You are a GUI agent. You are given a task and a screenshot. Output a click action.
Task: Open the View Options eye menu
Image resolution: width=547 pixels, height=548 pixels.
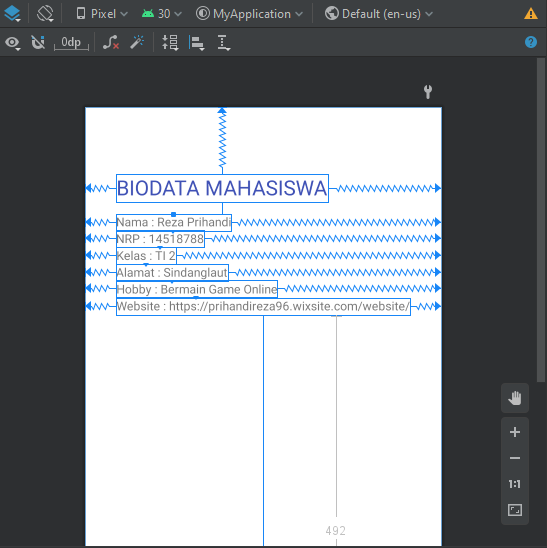coord(13,43)
